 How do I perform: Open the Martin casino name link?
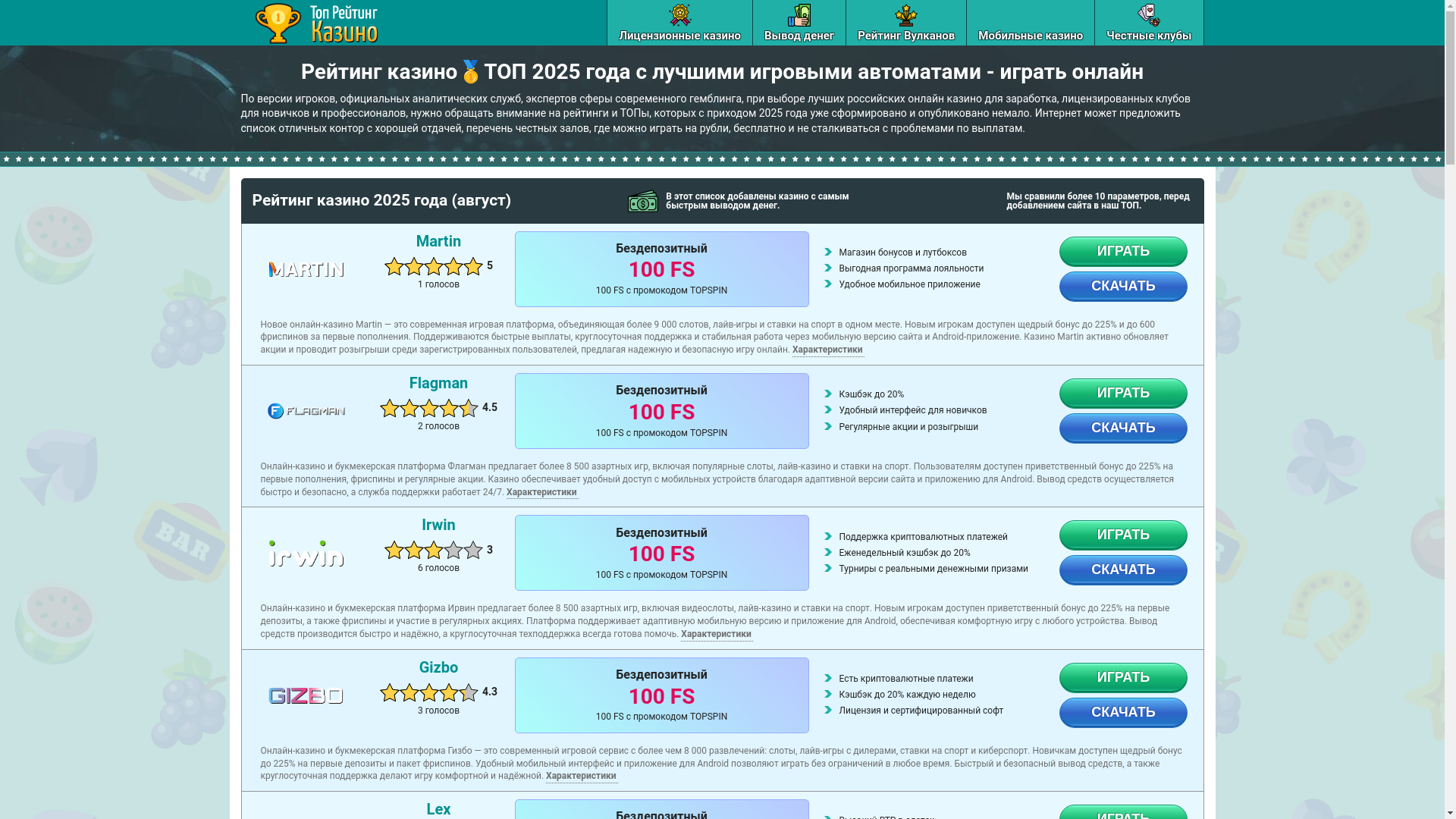point(438,241)
